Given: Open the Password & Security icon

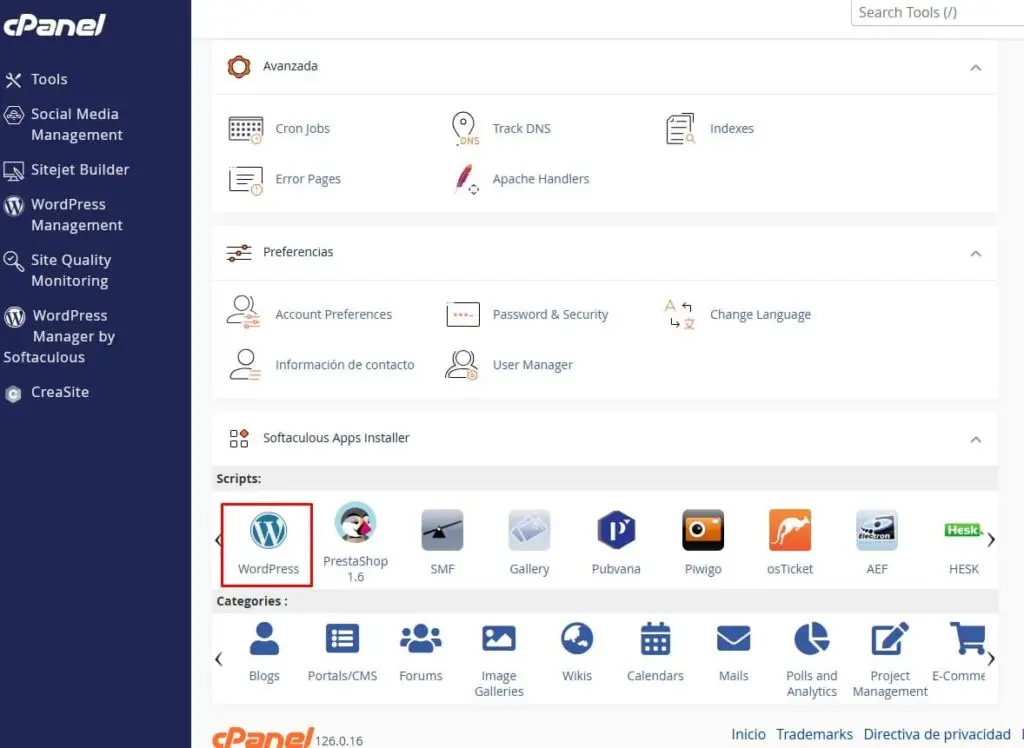Looking at the screenshot, I should 463,314.
